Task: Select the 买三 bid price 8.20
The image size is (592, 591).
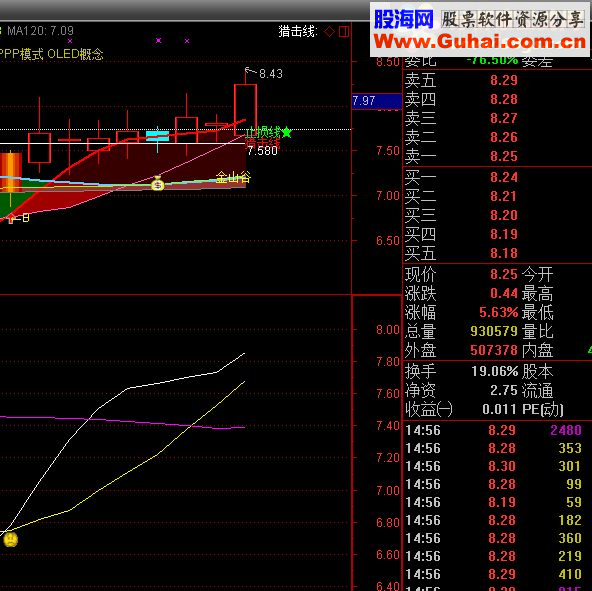Action: pyautogui.click(x=504, y=215)
